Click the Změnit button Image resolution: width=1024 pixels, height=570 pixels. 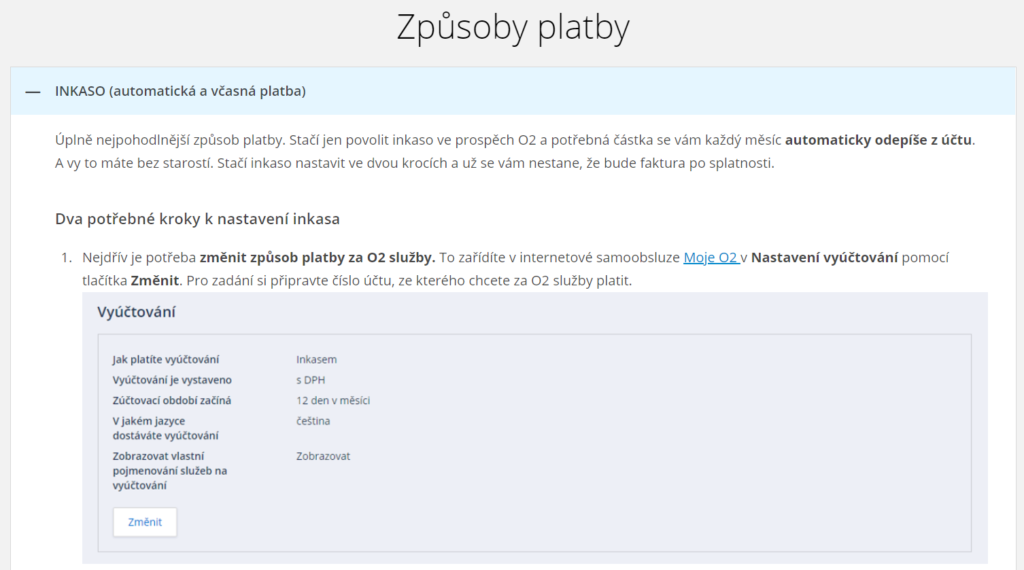pyautogui.click(x=145, y=522)
